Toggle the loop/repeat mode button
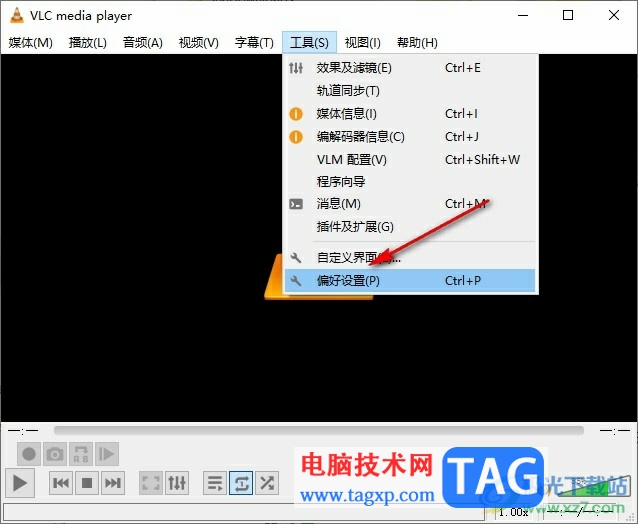 tap(241, 483)
